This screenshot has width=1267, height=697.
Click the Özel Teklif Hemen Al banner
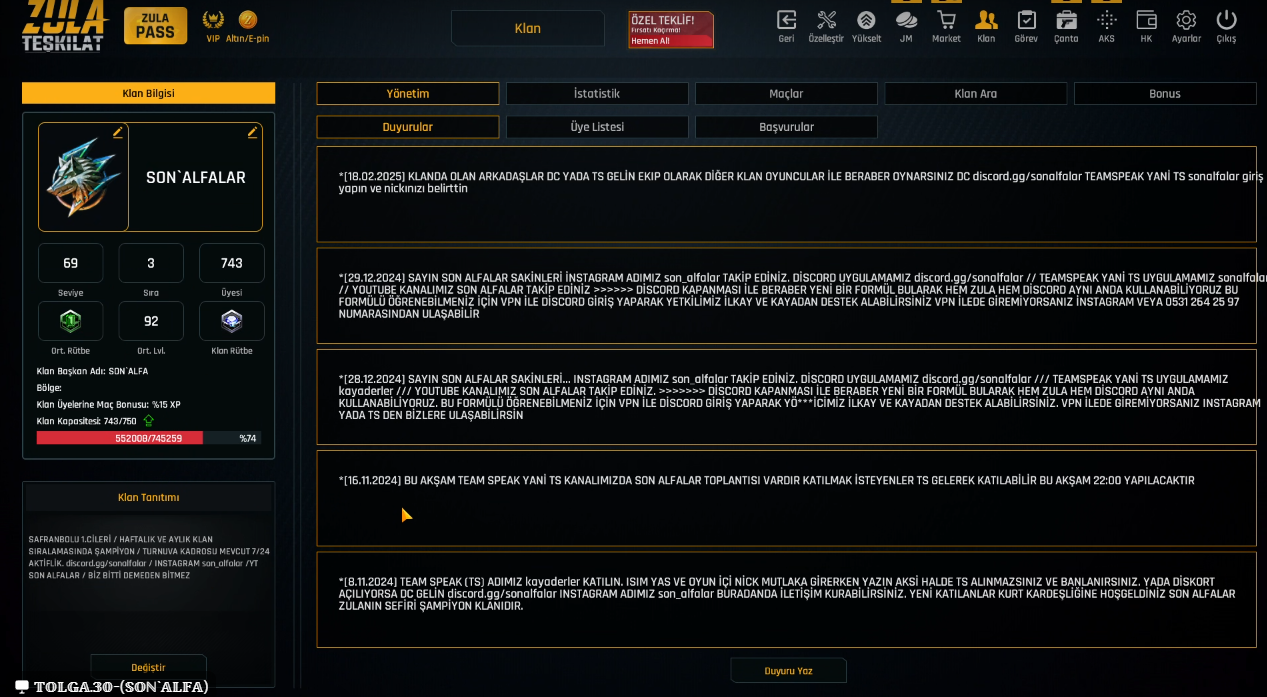tap(670, 30)
